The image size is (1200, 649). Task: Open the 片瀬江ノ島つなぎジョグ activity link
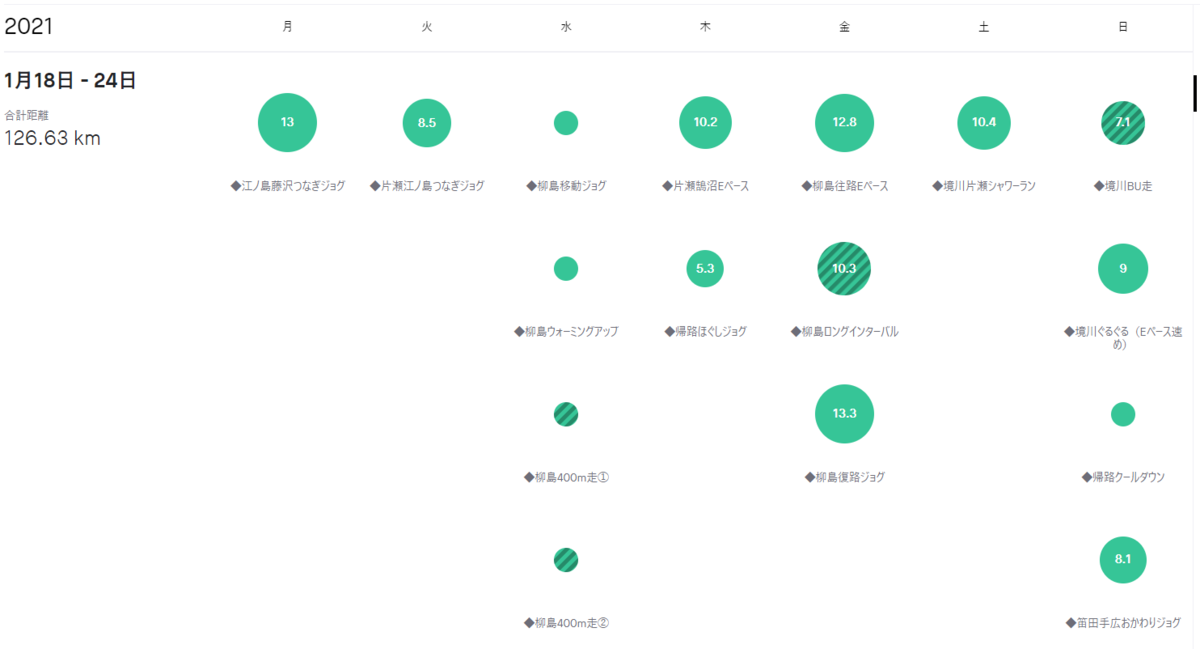coord(427,186)
